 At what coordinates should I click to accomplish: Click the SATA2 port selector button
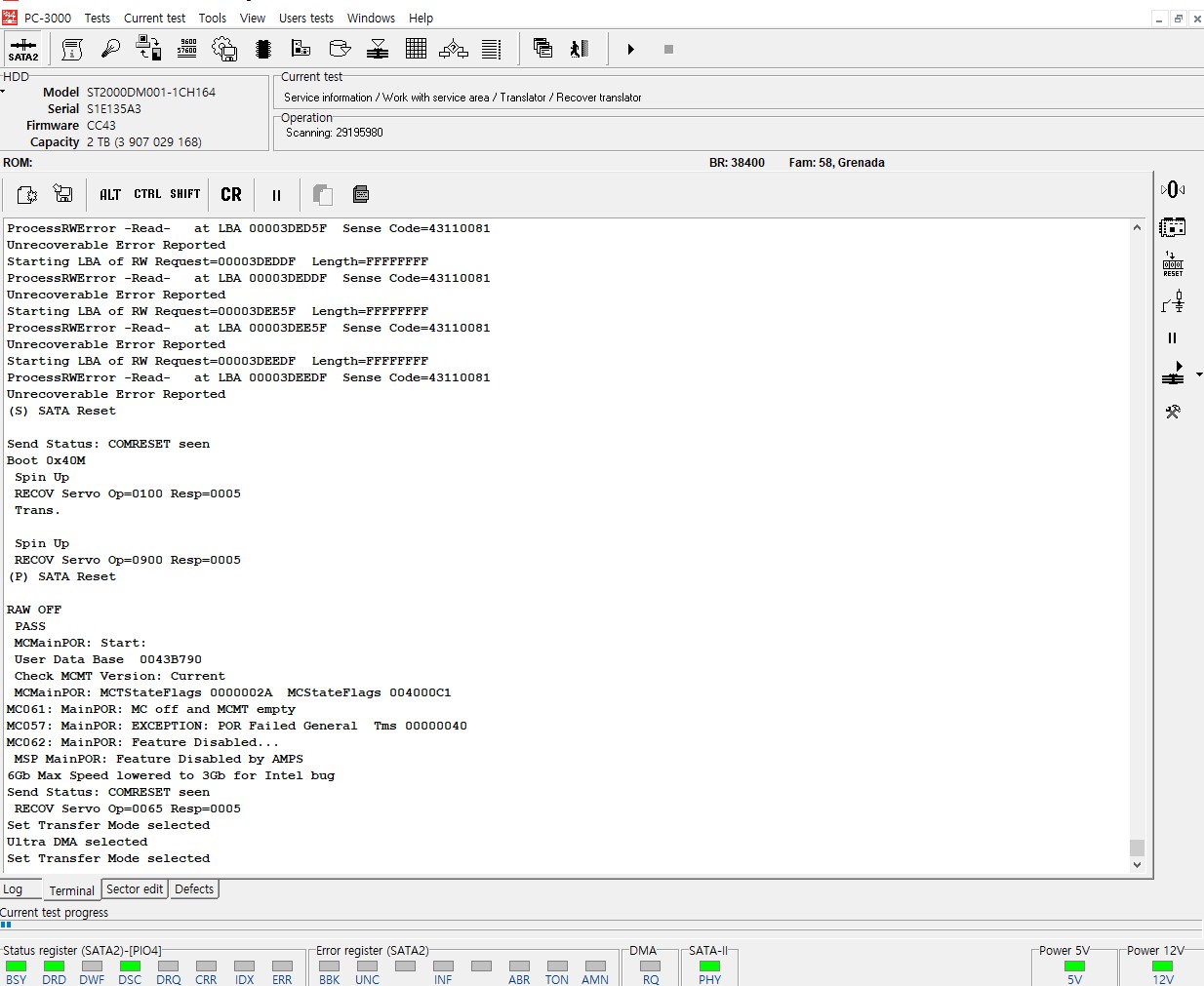(x=23, y=49)
